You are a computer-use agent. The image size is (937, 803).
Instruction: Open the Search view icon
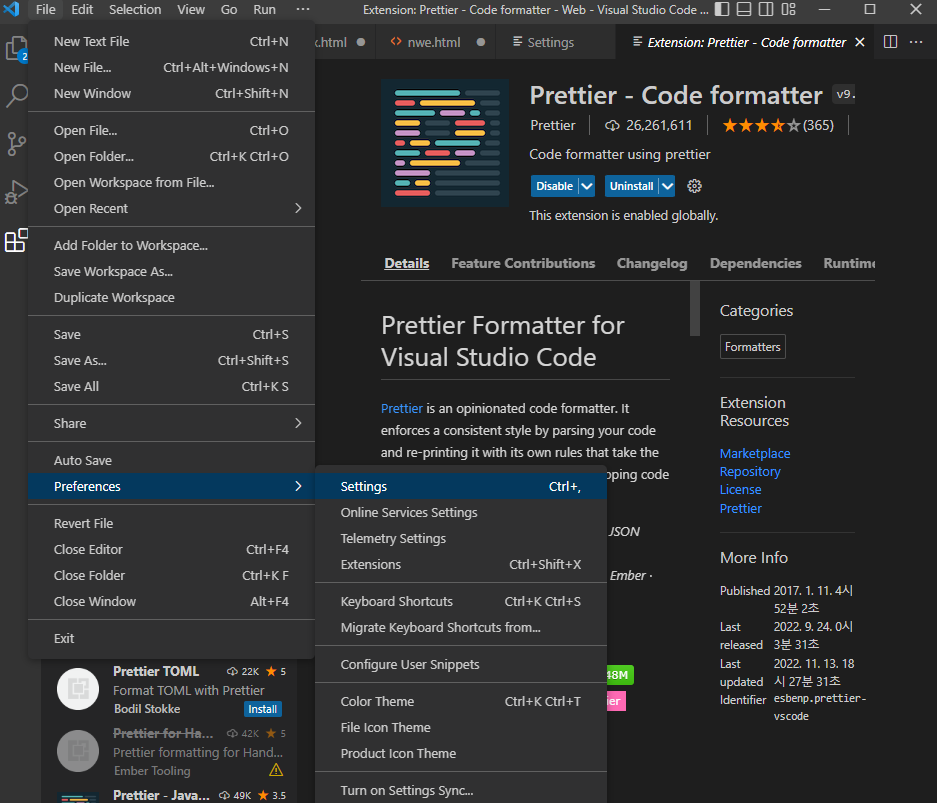pyautogui.click(x=16, y=95)
